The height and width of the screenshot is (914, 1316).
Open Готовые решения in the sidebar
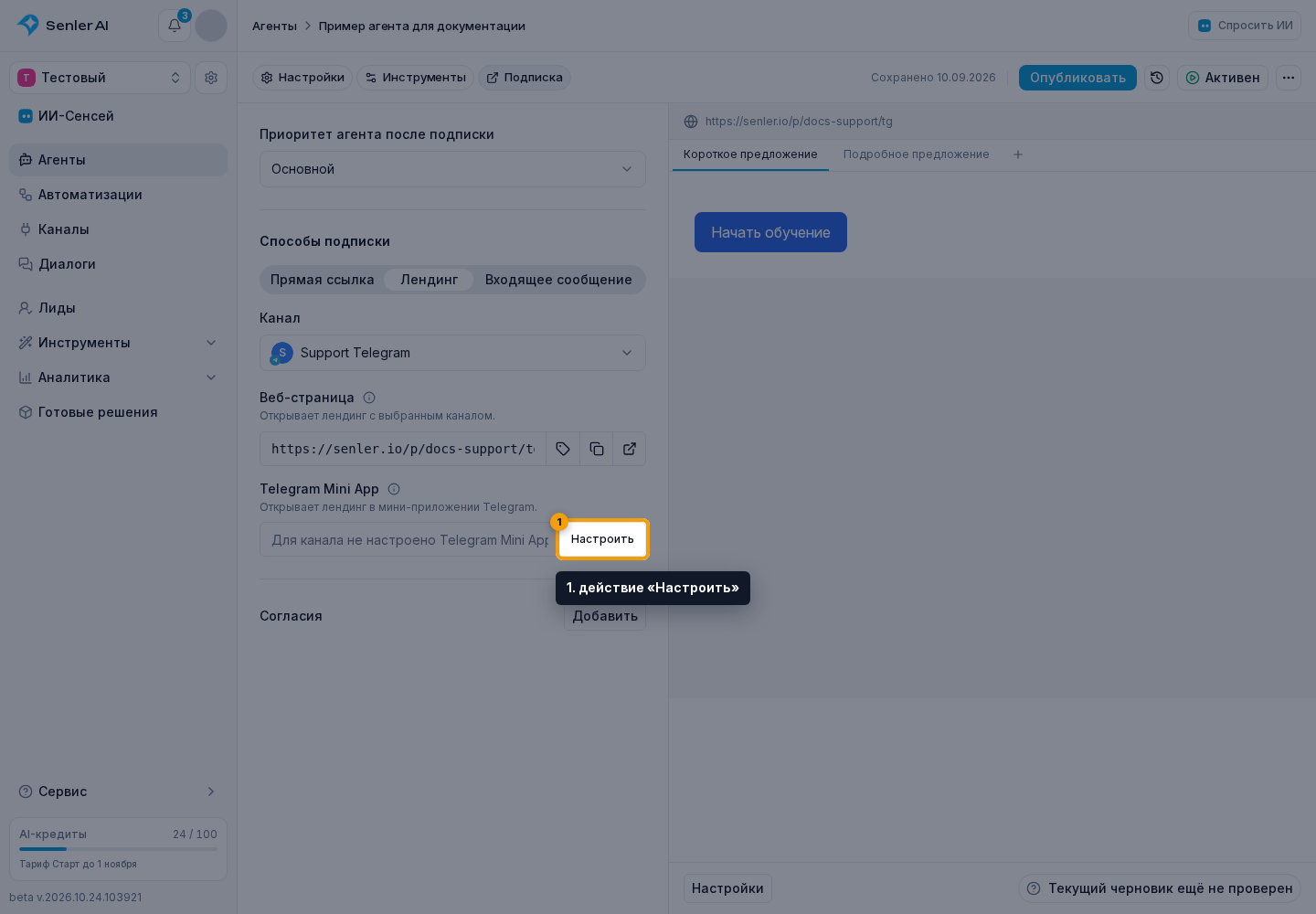(118, 412)
